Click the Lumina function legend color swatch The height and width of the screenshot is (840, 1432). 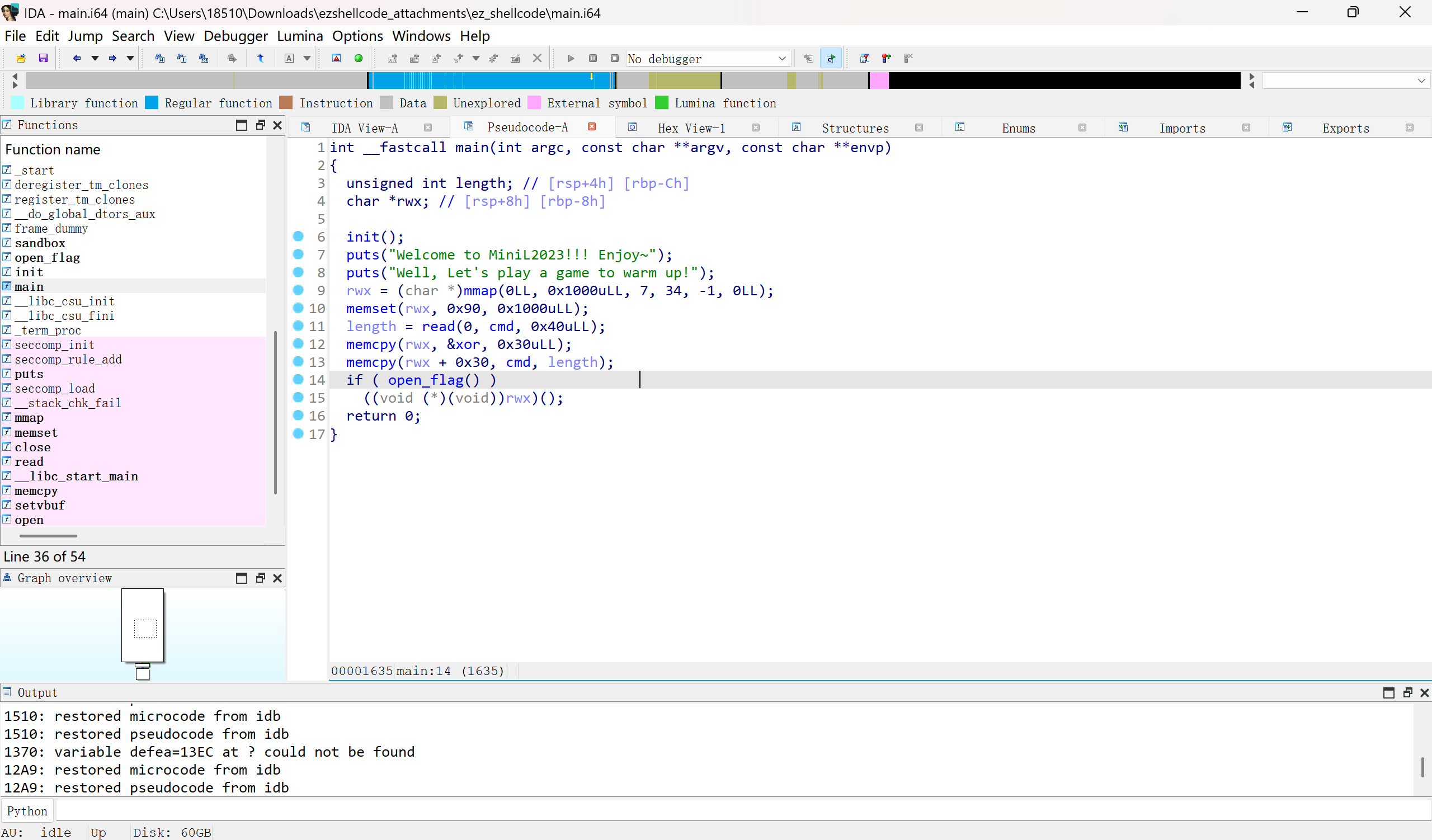(661, 103)
